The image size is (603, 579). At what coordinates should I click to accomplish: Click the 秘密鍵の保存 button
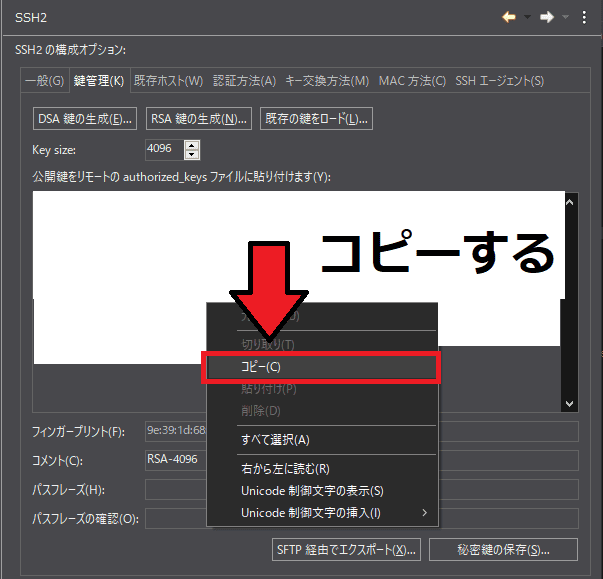click(503, 550)
